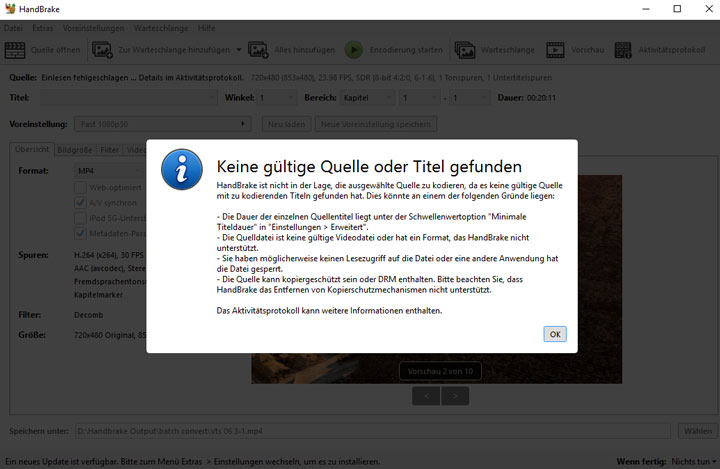Open the Voreinstellung Fast 1080p30 selector

[163, 124]
